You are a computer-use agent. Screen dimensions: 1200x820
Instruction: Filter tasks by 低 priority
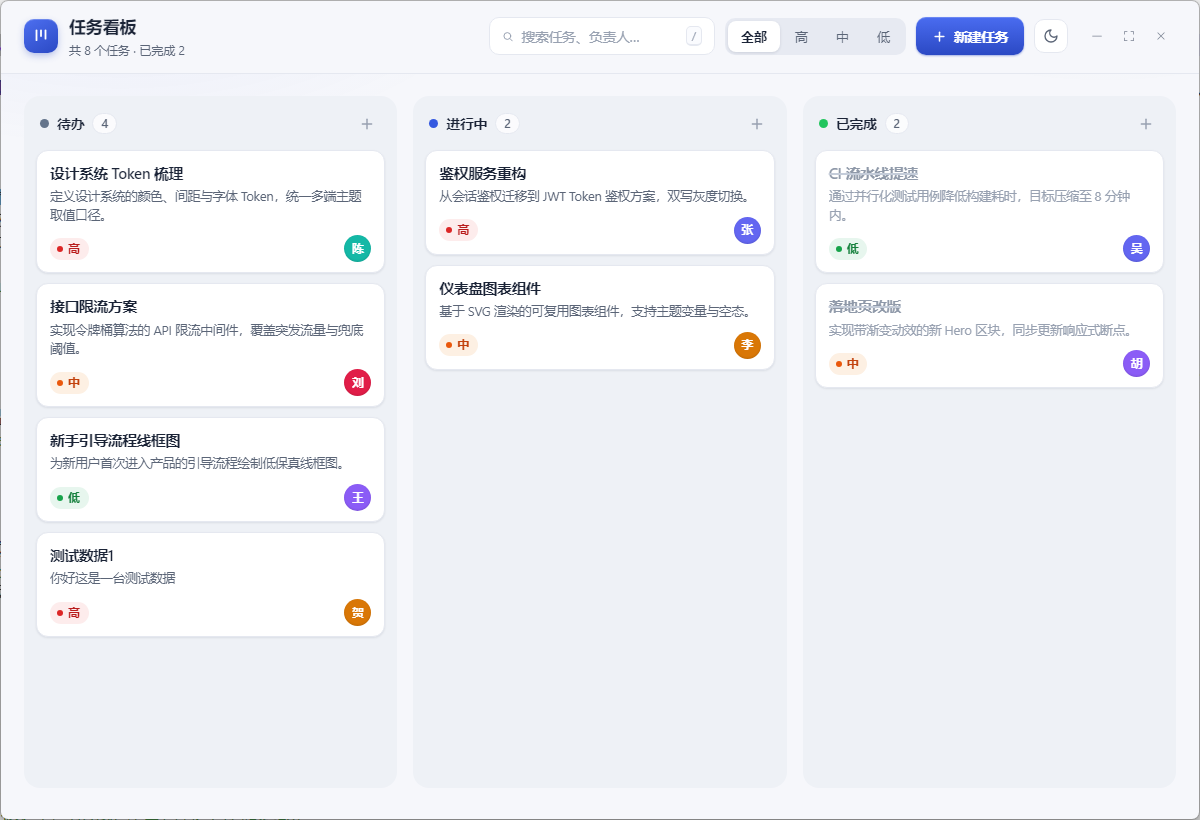click(884, 37)
